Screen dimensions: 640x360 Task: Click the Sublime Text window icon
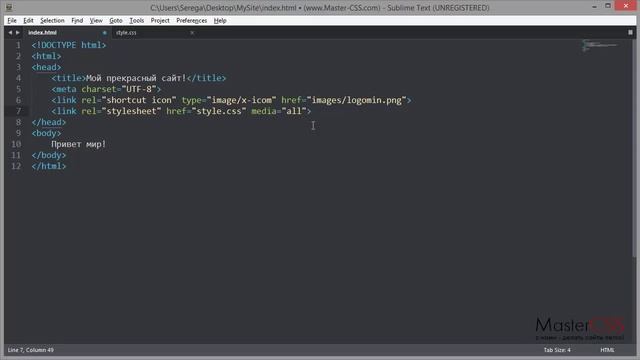[9, 7]
